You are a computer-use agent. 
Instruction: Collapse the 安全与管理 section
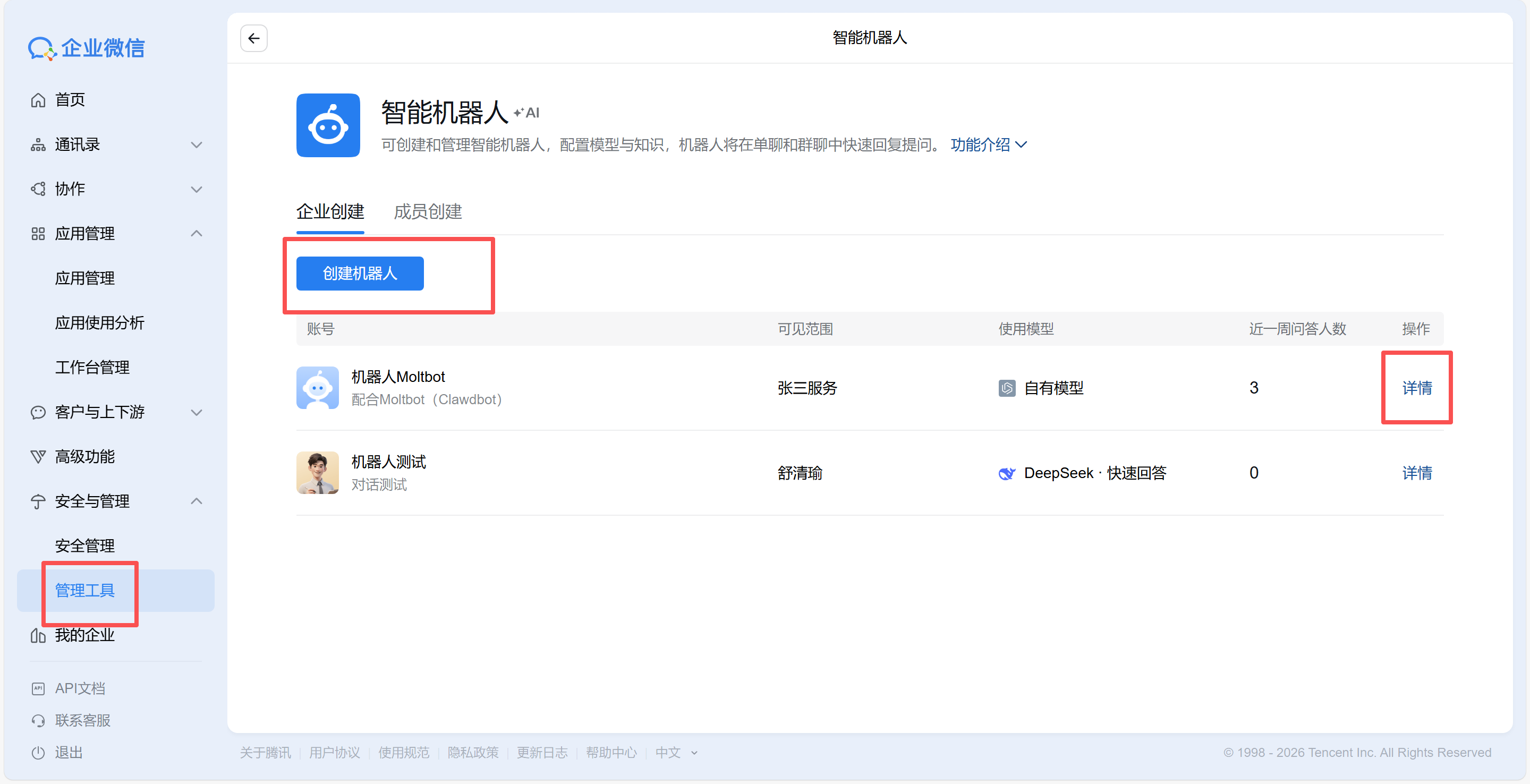[197, 501]
